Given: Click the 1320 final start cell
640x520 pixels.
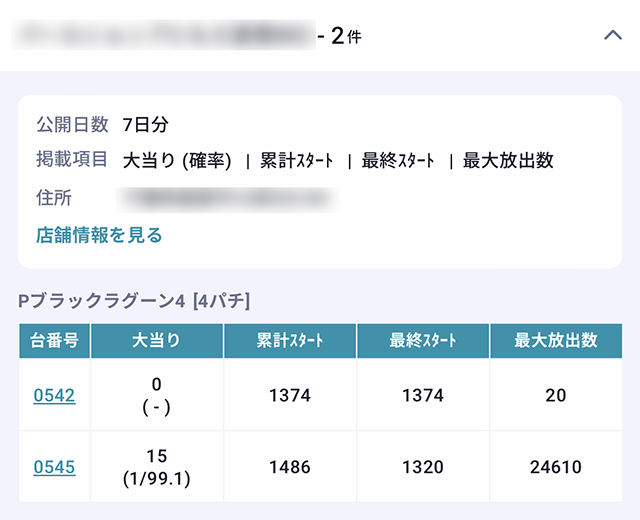Looking at the screenshot, I should [x=423, y=467].
